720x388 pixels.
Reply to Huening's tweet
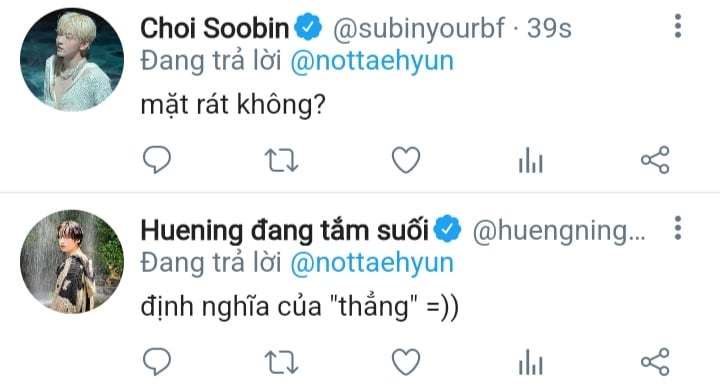pyautogui.click(x=157, y=361)
